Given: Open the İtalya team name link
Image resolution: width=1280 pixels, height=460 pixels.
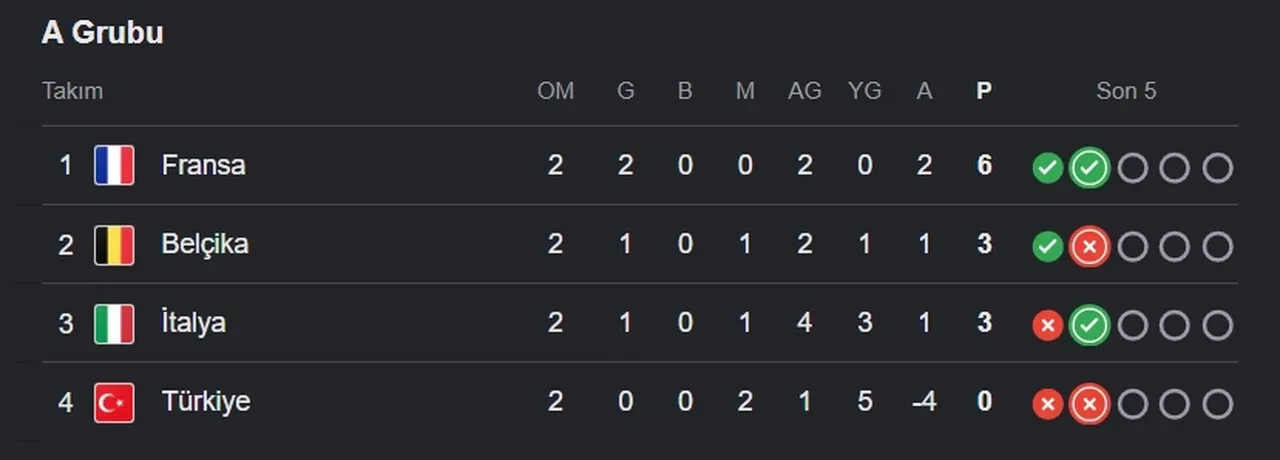Looking at the screenshot, I should (193, 323).
